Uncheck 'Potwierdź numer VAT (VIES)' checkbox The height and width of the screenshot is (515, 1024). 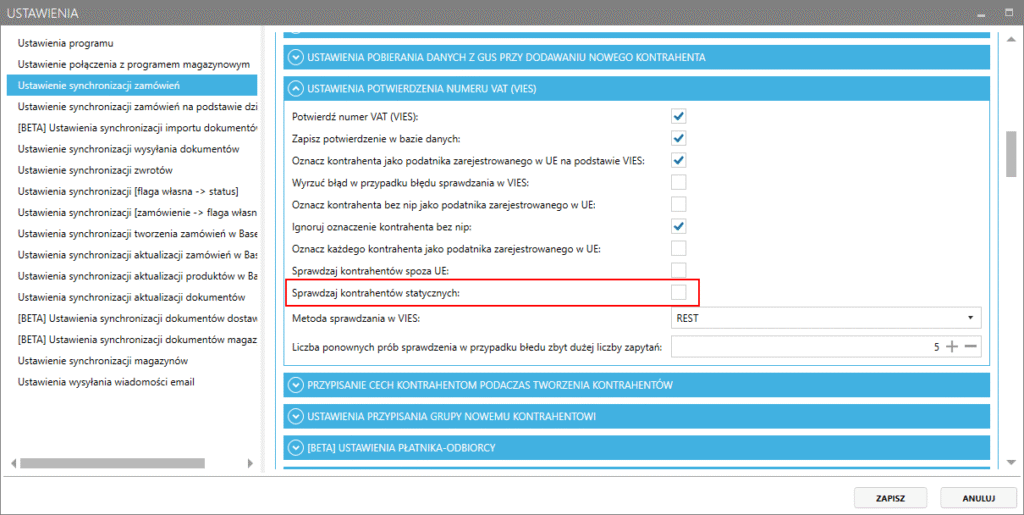[678, 117]
